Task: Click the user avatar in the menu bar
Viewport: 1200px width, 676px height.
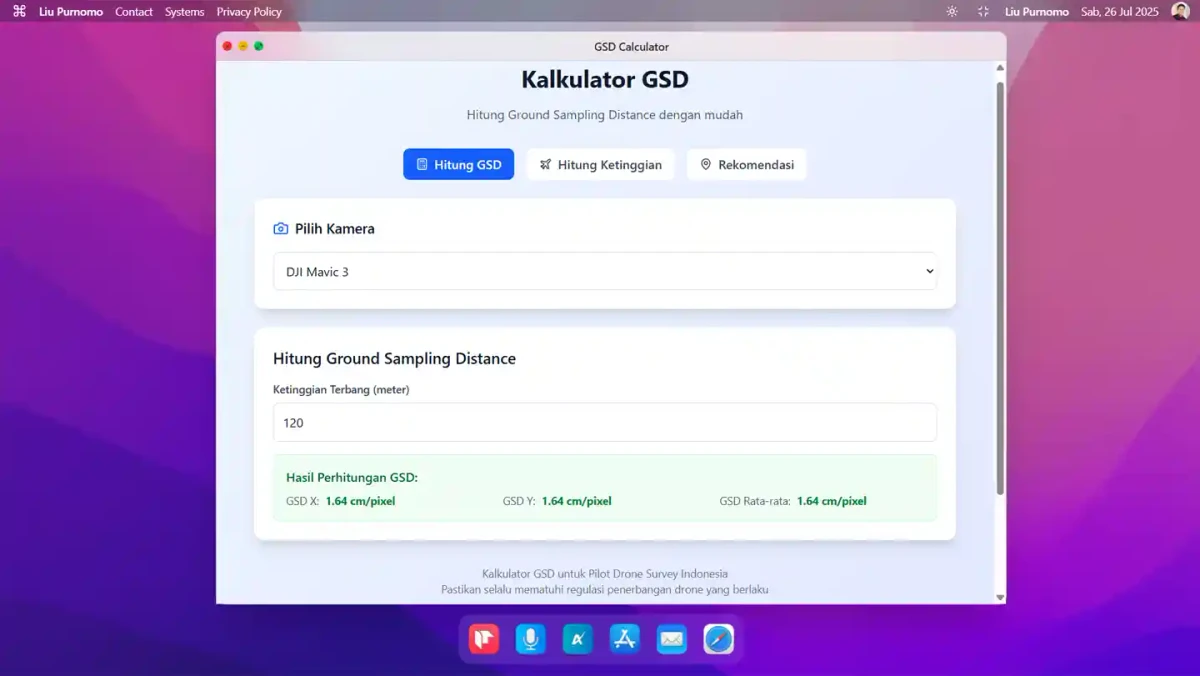Action: coord(1180,11)
